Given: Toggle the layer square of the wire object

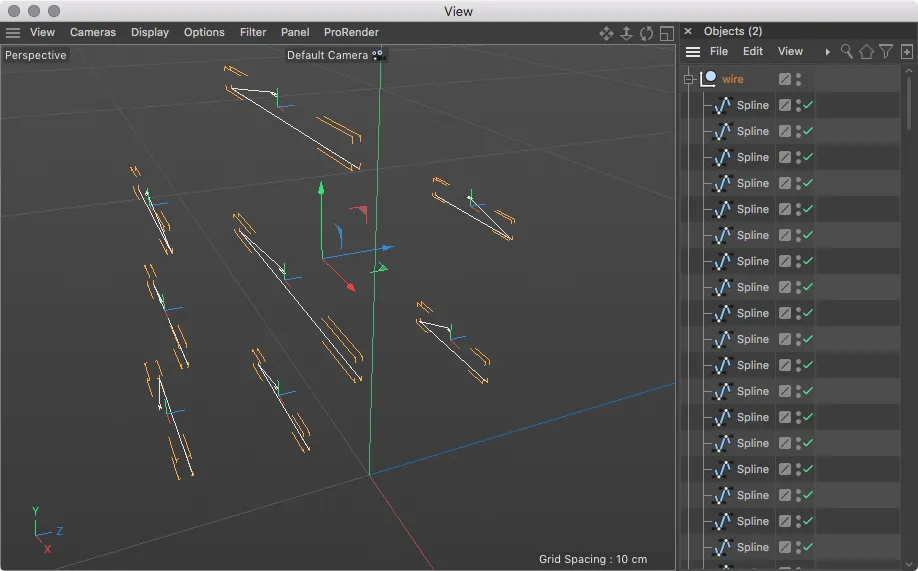Looking at the screenshot, I should (785, 79).
